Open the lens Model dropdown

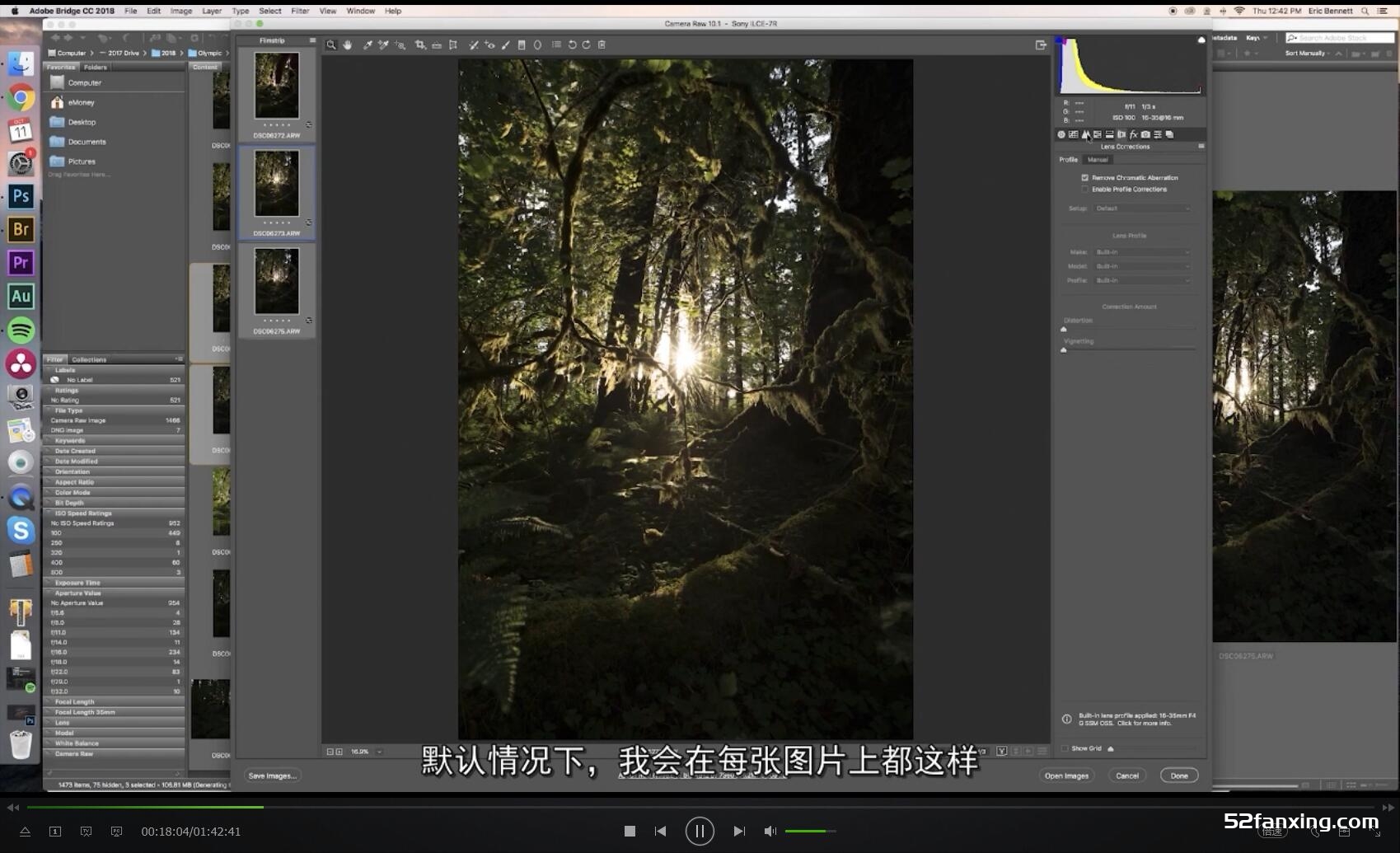pos(1142,266)
